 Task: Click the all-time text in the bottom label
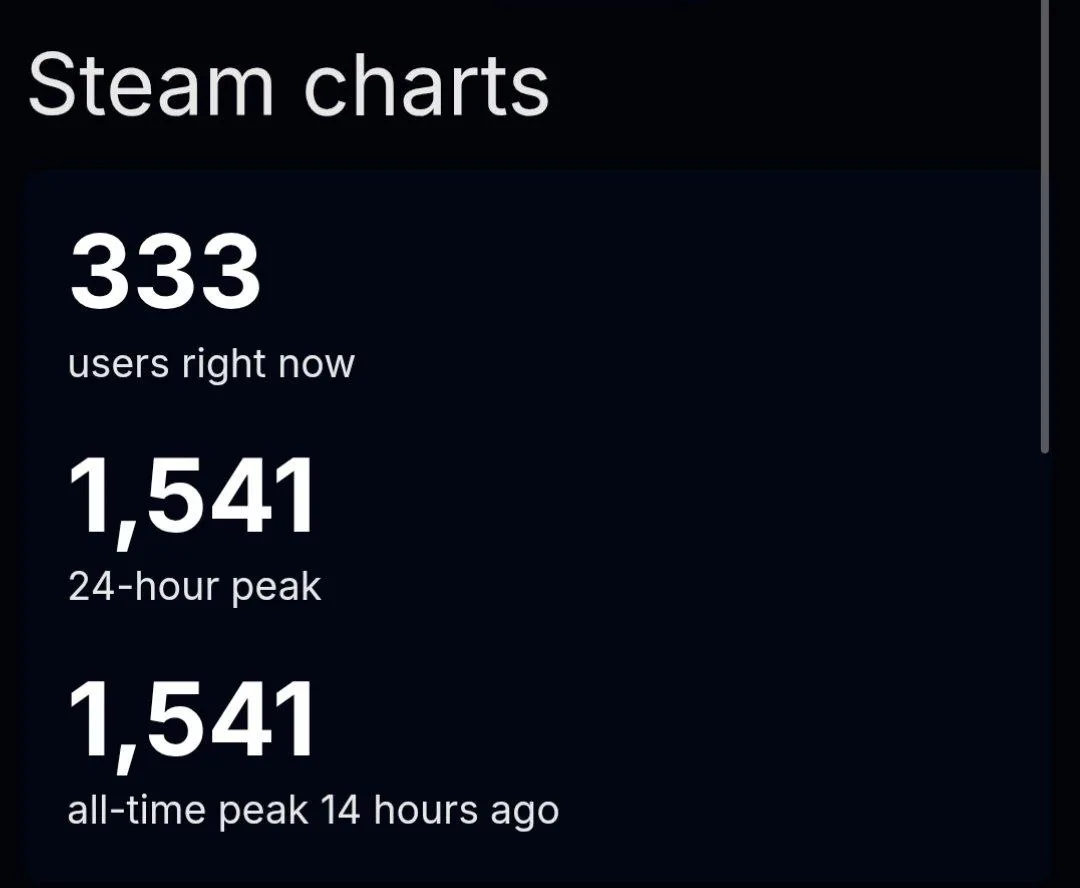[x=136, y=810]
